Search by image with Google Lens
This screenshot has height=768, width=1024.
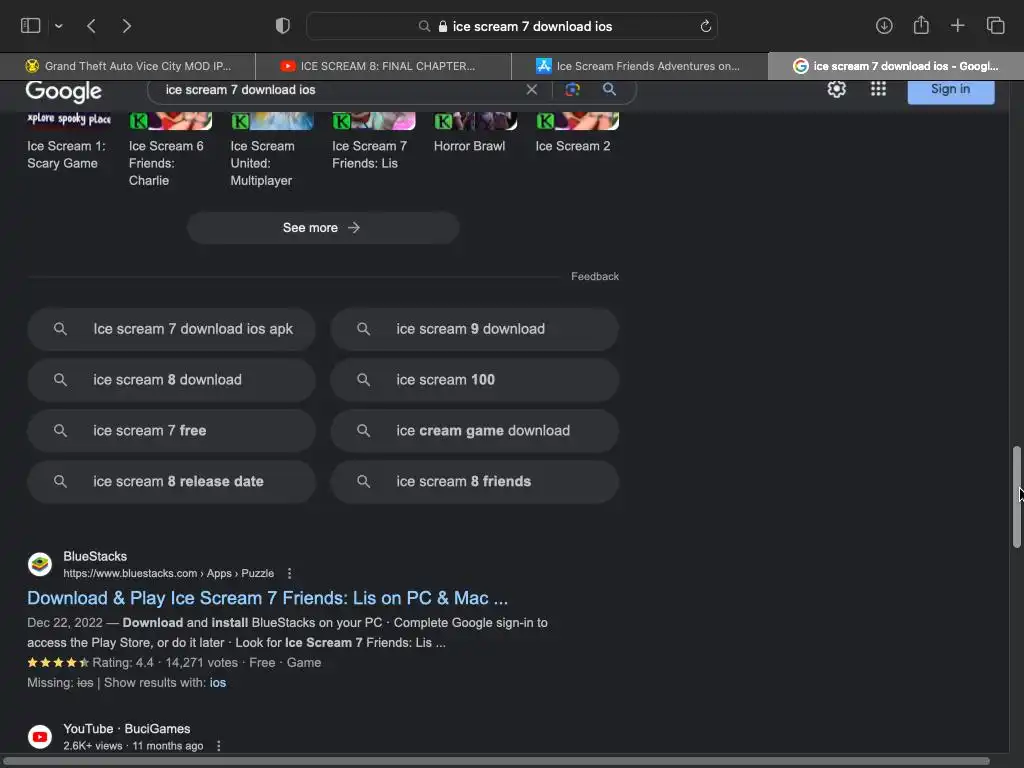pyautogui.click(x=572, y=89)
